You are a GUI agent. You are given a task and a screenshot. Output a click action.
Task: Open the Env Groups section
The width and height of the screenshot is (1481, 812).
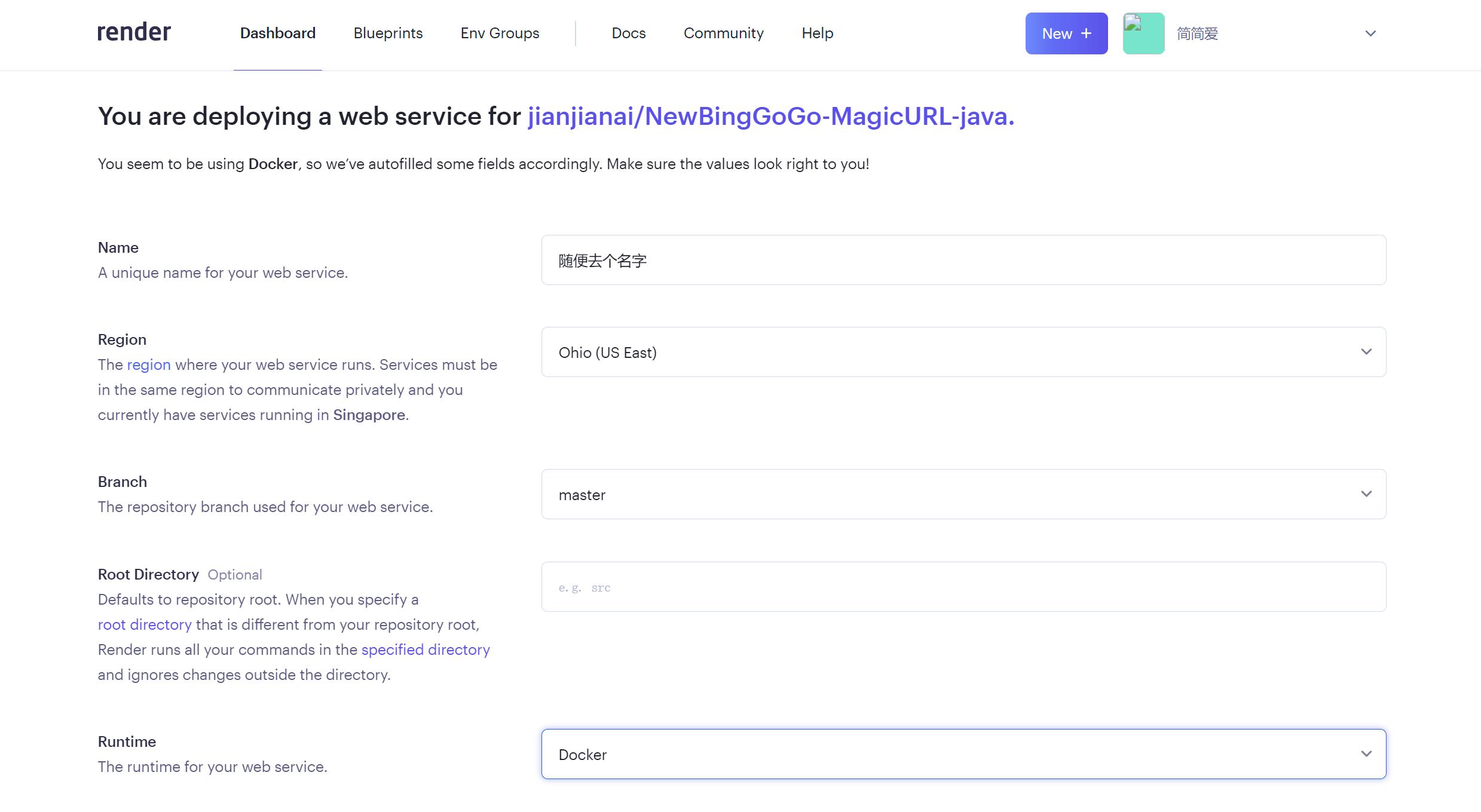500,33
